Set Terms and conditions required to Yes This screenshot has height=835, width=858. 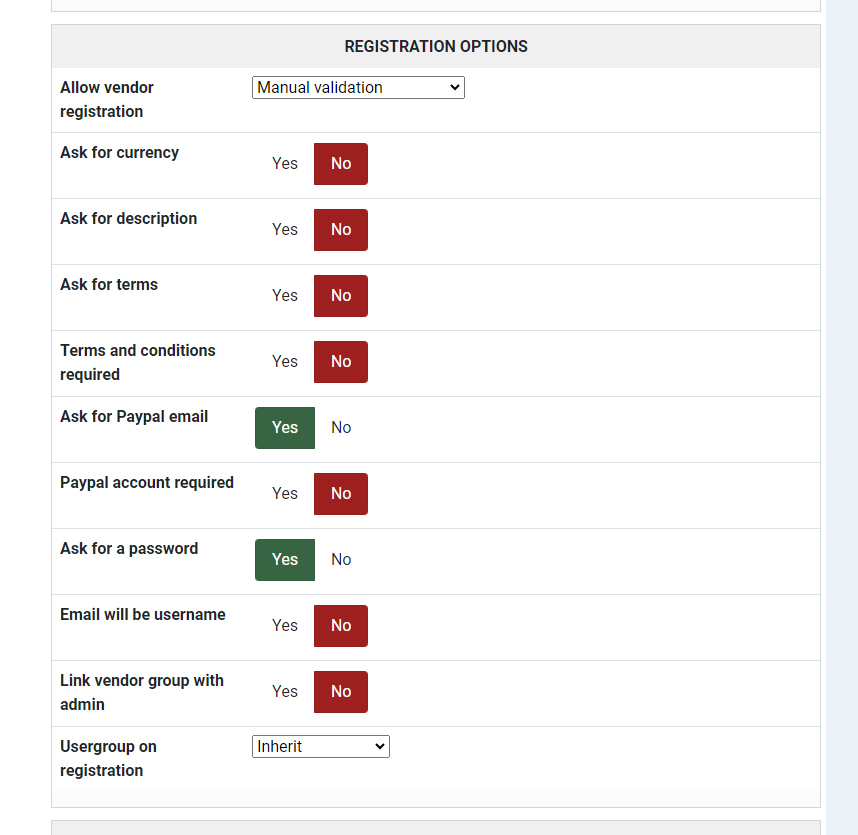click(x=285, y=362)
